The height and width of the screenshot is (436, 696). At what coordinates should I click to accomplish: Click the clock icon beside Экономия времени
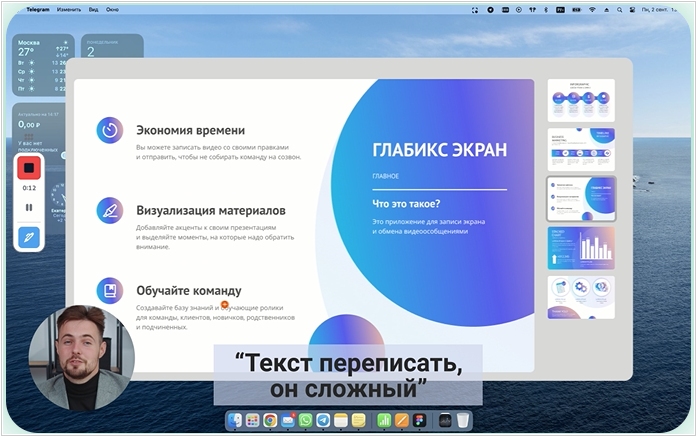pyautogui.click(x=110, y=130)
